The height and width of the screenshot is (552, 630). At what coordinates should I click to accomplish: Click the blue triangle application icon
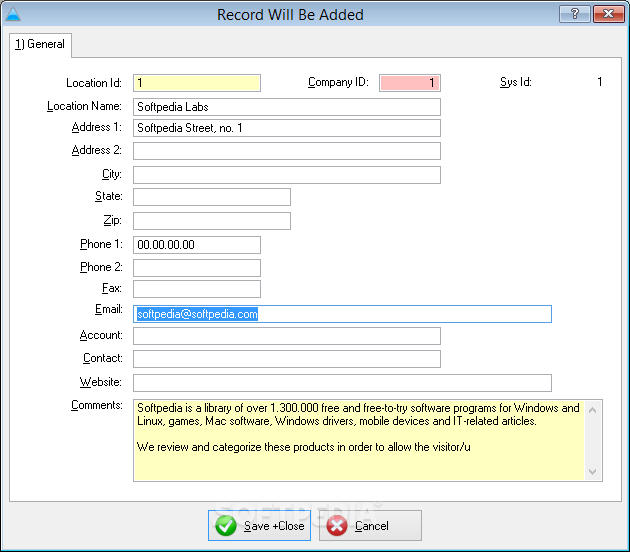[13, 14]
